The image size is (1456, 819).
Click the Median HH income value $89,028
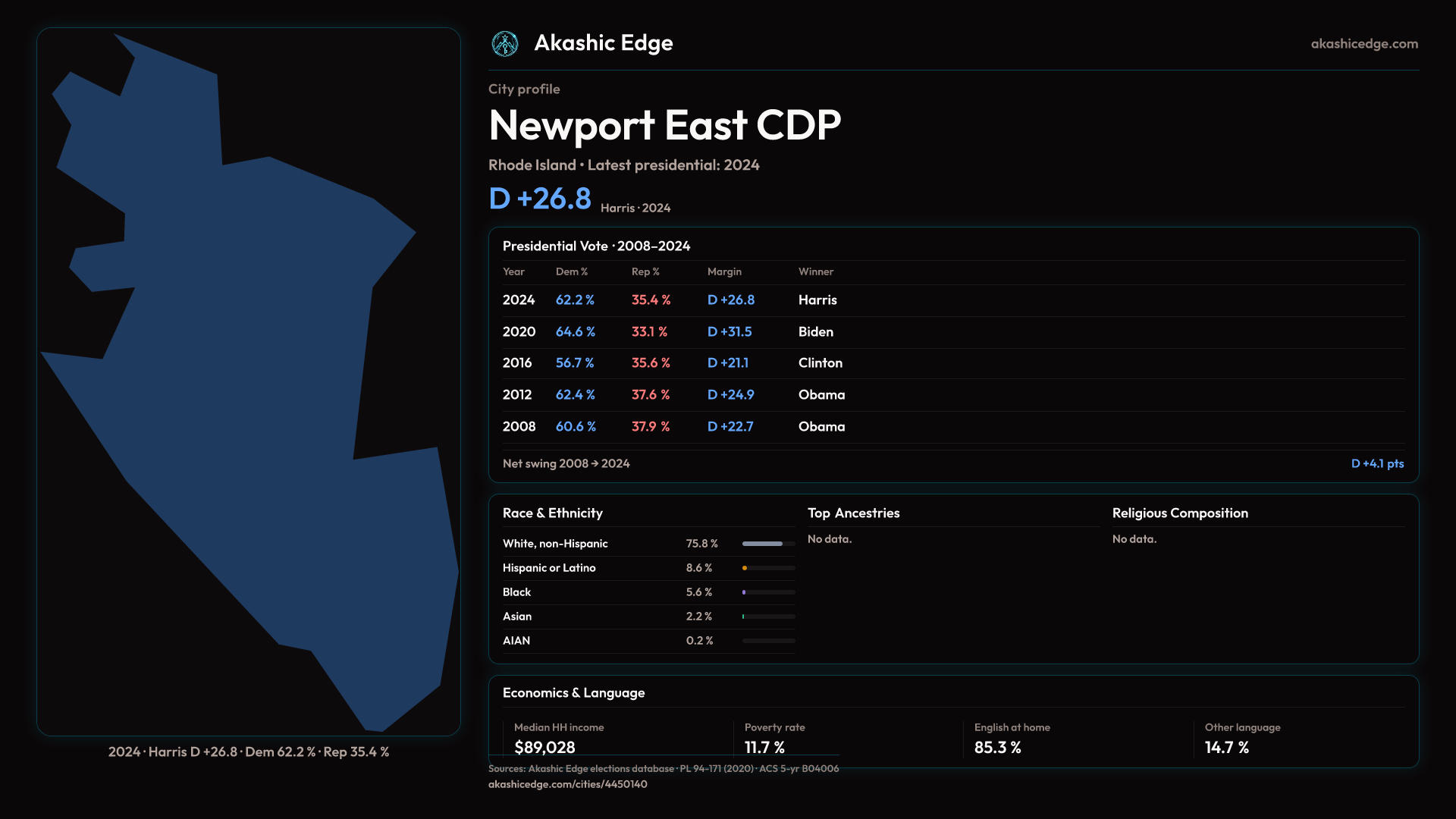pyautogui.click(x=544, y=748)
